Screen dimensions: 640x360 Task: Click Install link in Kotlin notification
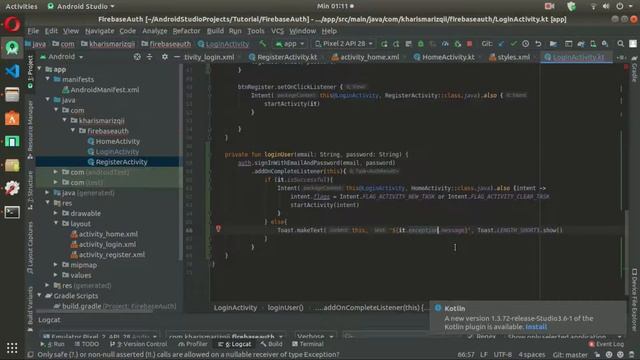[x=536, y=327]
